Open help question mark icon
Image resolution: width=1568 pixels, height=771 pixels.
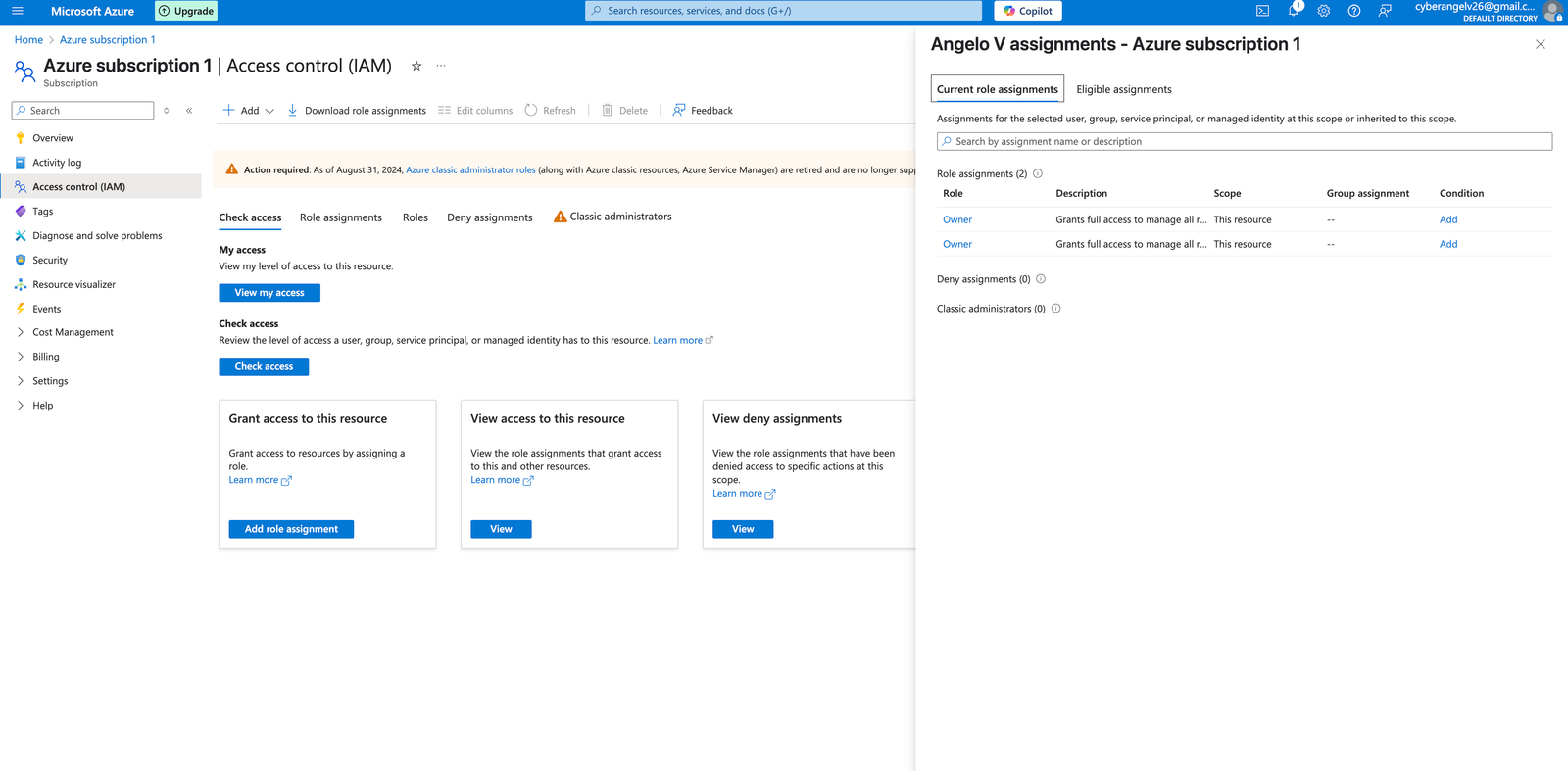[x=1354, y=11]
